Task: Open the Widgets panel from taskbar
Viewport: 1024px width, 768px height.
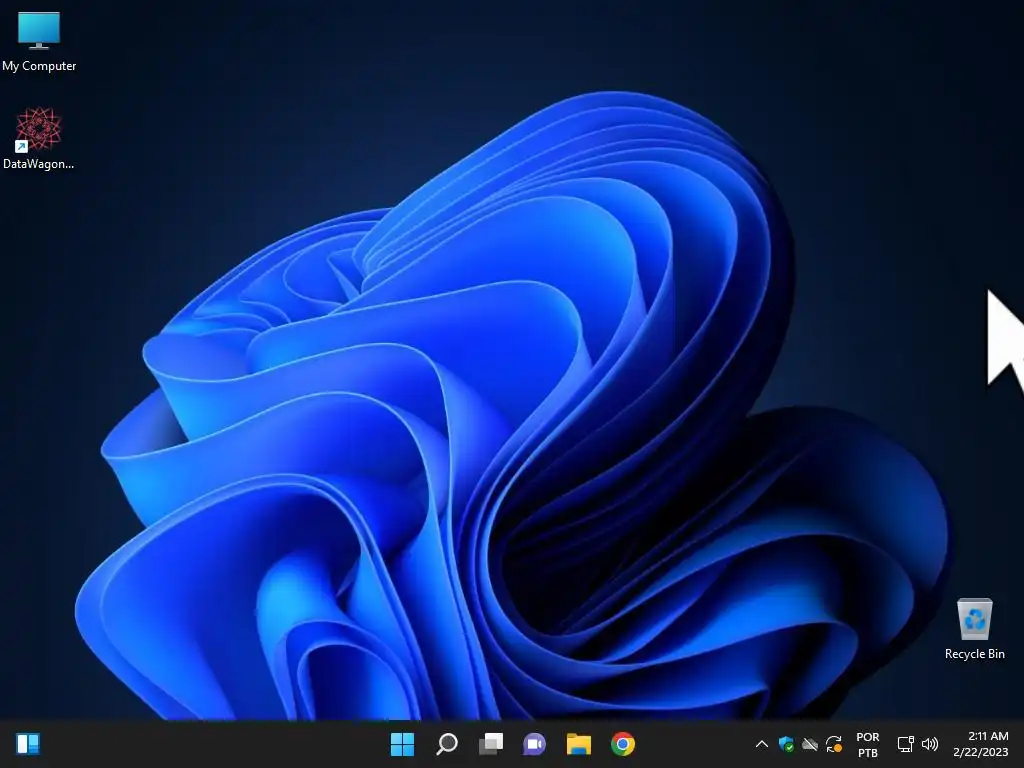Action: (28, 744)
